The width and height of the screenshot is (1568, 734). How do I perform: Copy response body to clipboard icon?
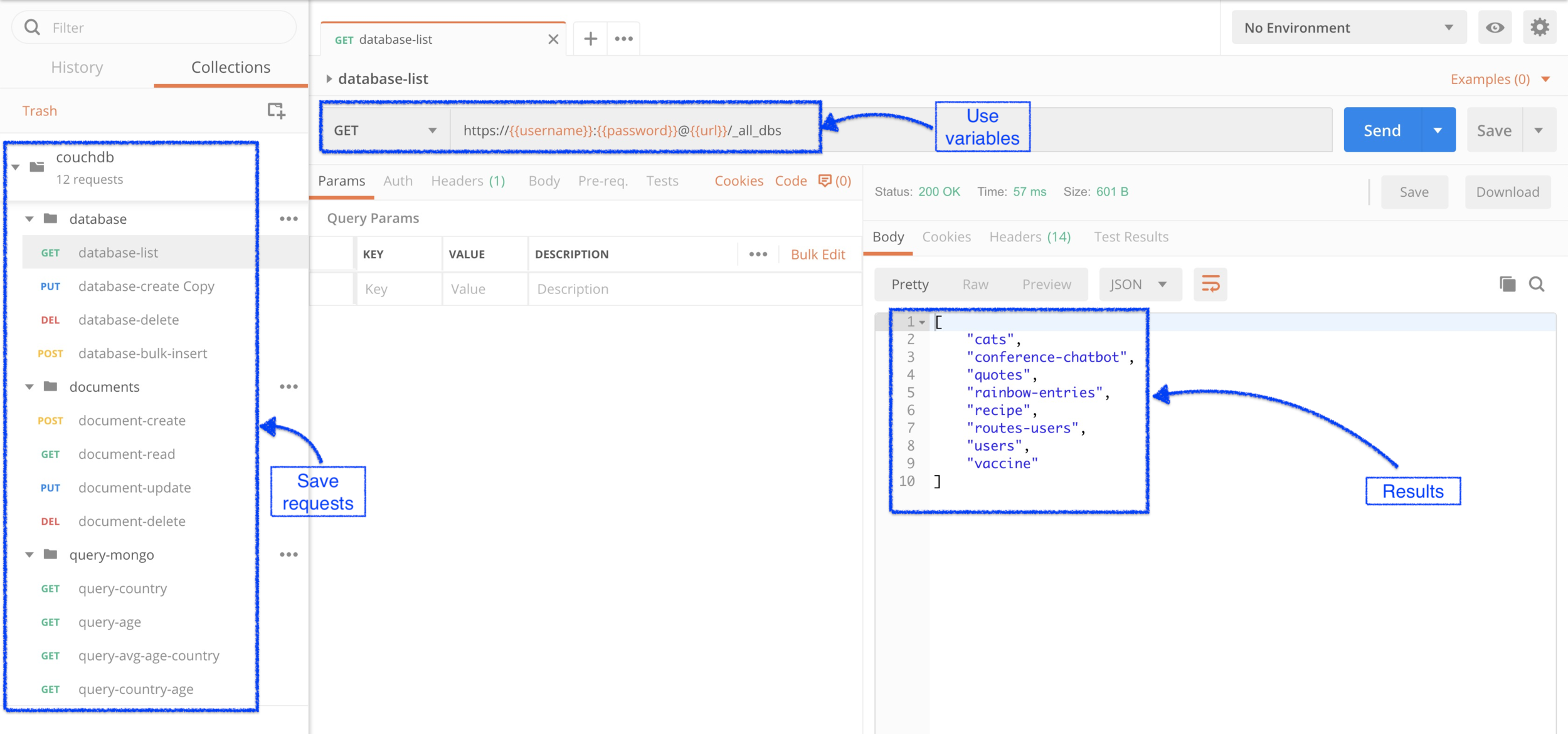click(x=1507, y=285)
